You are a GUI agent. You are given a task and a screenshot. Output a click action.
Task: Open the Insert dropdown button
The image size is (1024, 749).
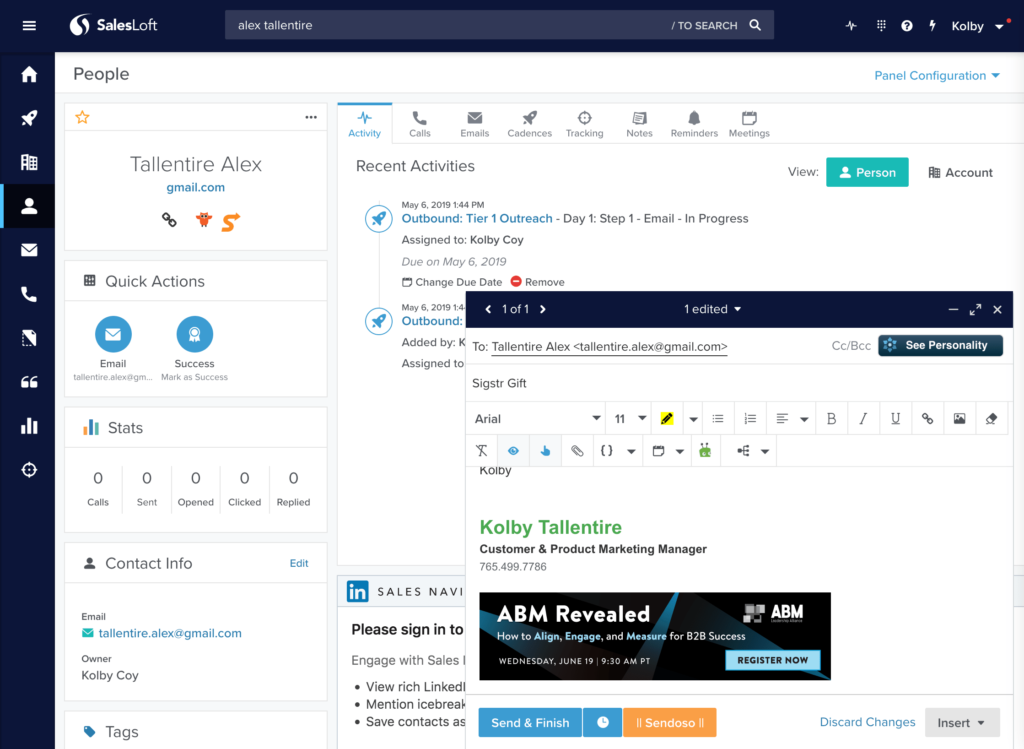[x=962, y=723]
